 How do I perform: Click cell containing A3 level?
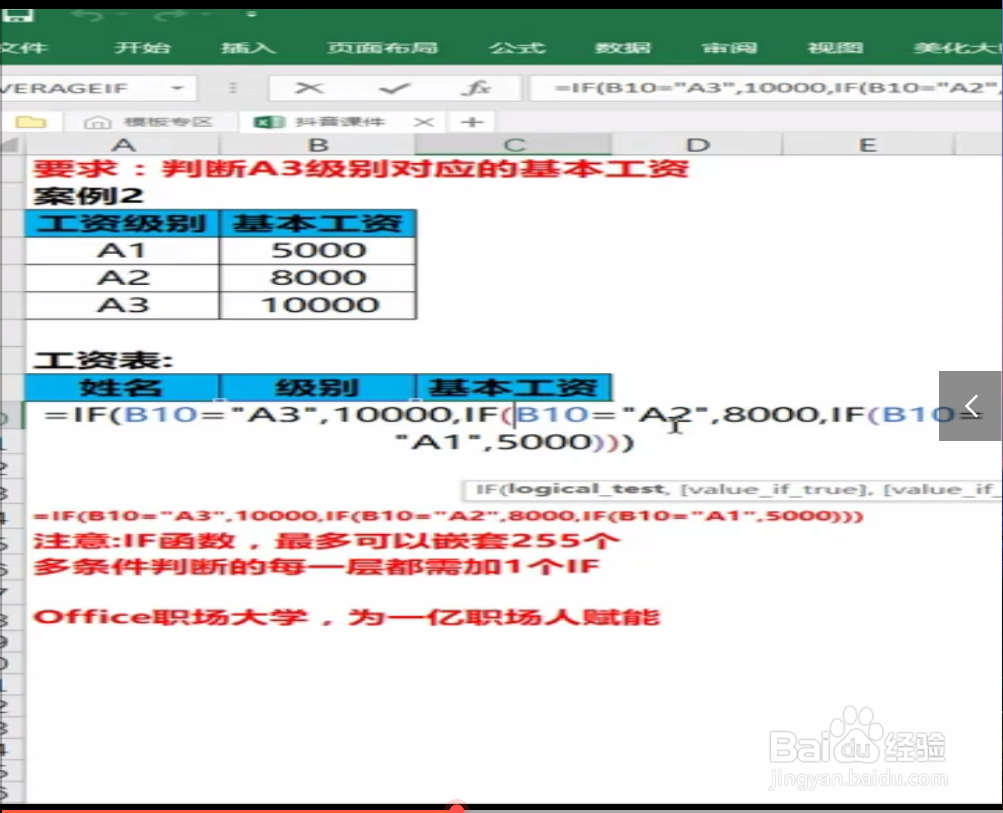pyautogui.click(x=122, y=304)
